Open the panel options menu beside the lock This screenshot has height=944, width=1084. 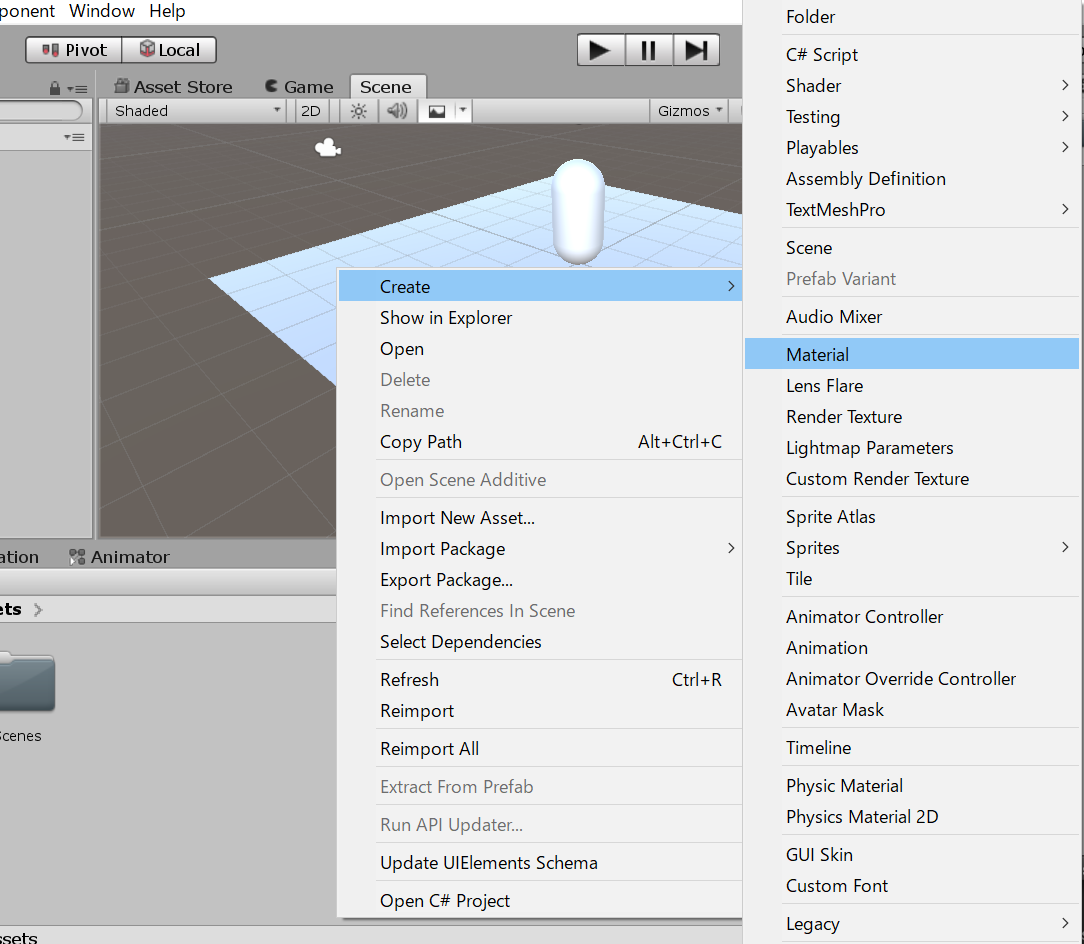point(77,89)
